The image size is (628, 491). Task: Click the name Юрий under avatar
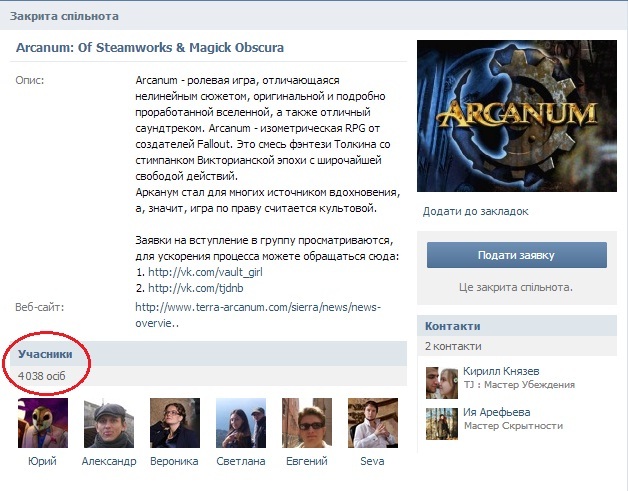click(42, 461)
